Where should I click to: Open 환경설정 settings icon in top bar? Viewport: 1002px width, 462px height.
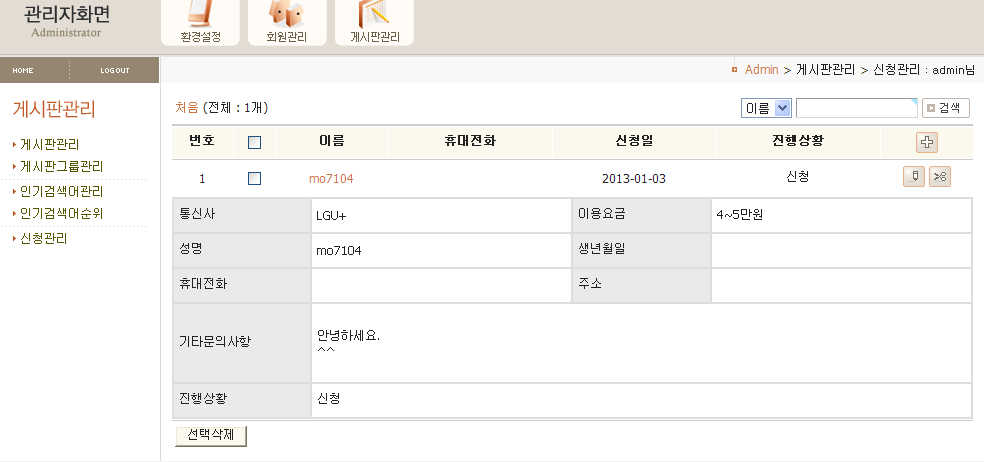tap(200, 22)
